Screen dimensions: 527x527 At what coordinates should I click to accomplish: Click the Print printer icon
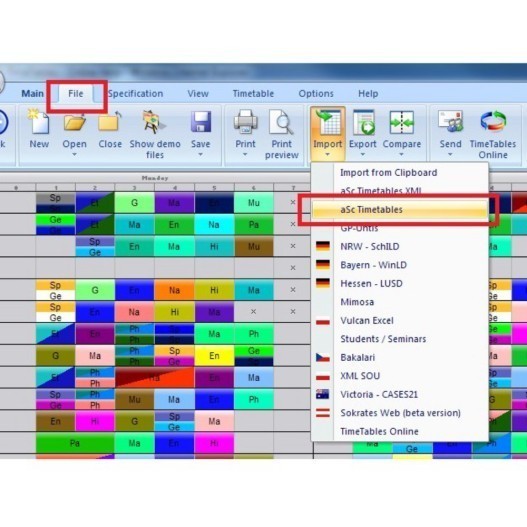pos(245,122)
